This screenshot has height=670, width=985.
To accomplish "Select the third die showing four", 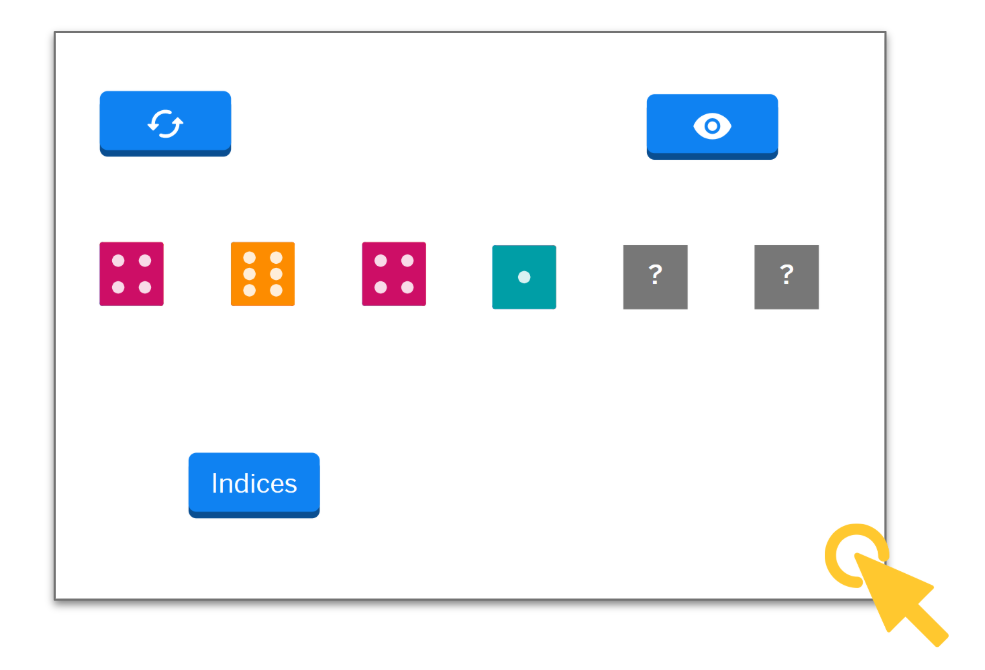I will tap(394, 274).
